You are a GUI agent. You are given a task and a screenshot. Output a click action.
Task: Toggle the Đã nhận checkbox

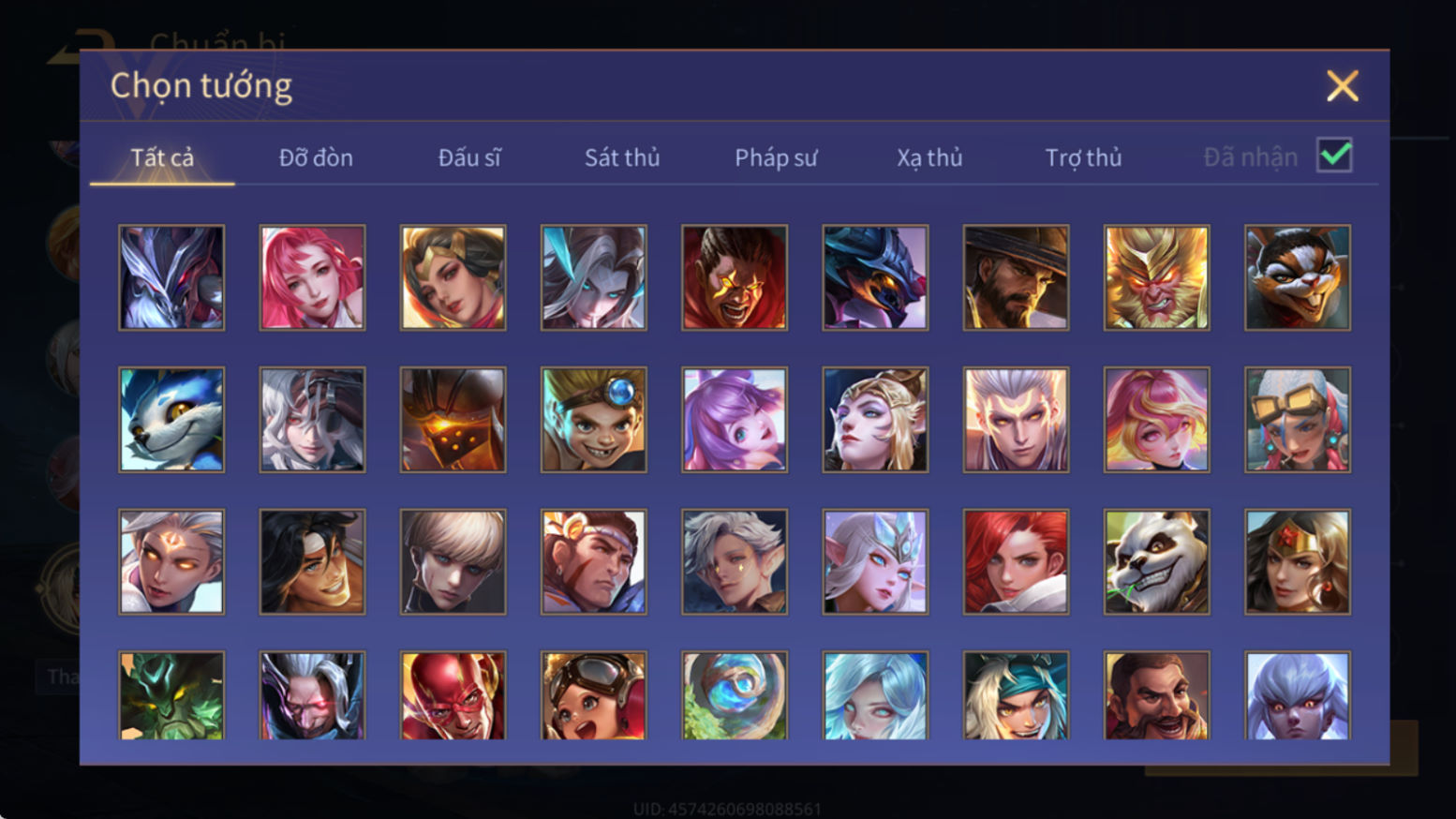(x=1334, y=155)
